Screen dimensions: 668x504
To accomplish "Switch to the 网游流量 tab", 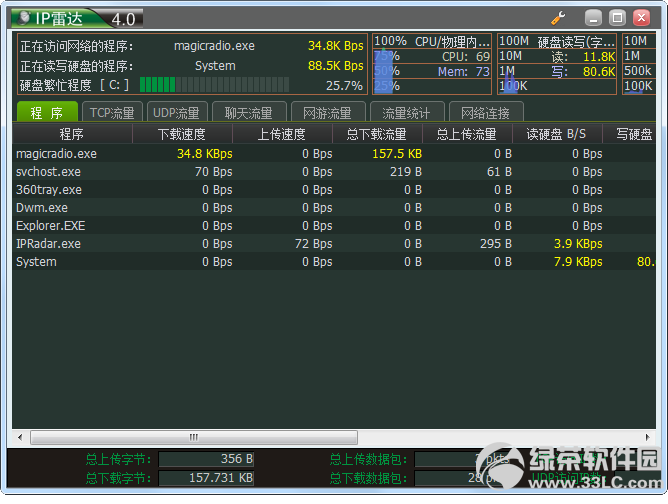I will (328, 112).
